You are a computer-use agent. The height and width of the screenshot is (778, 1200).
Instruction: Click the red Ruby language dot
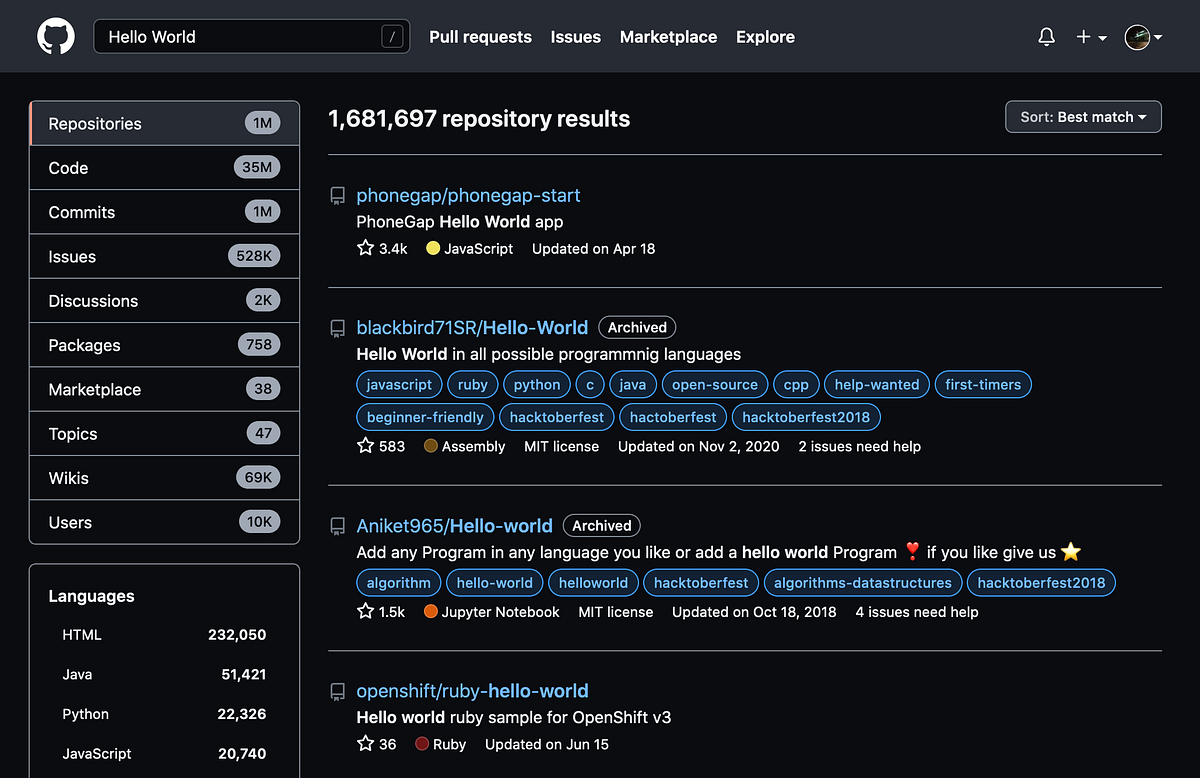tap(422, 744)
